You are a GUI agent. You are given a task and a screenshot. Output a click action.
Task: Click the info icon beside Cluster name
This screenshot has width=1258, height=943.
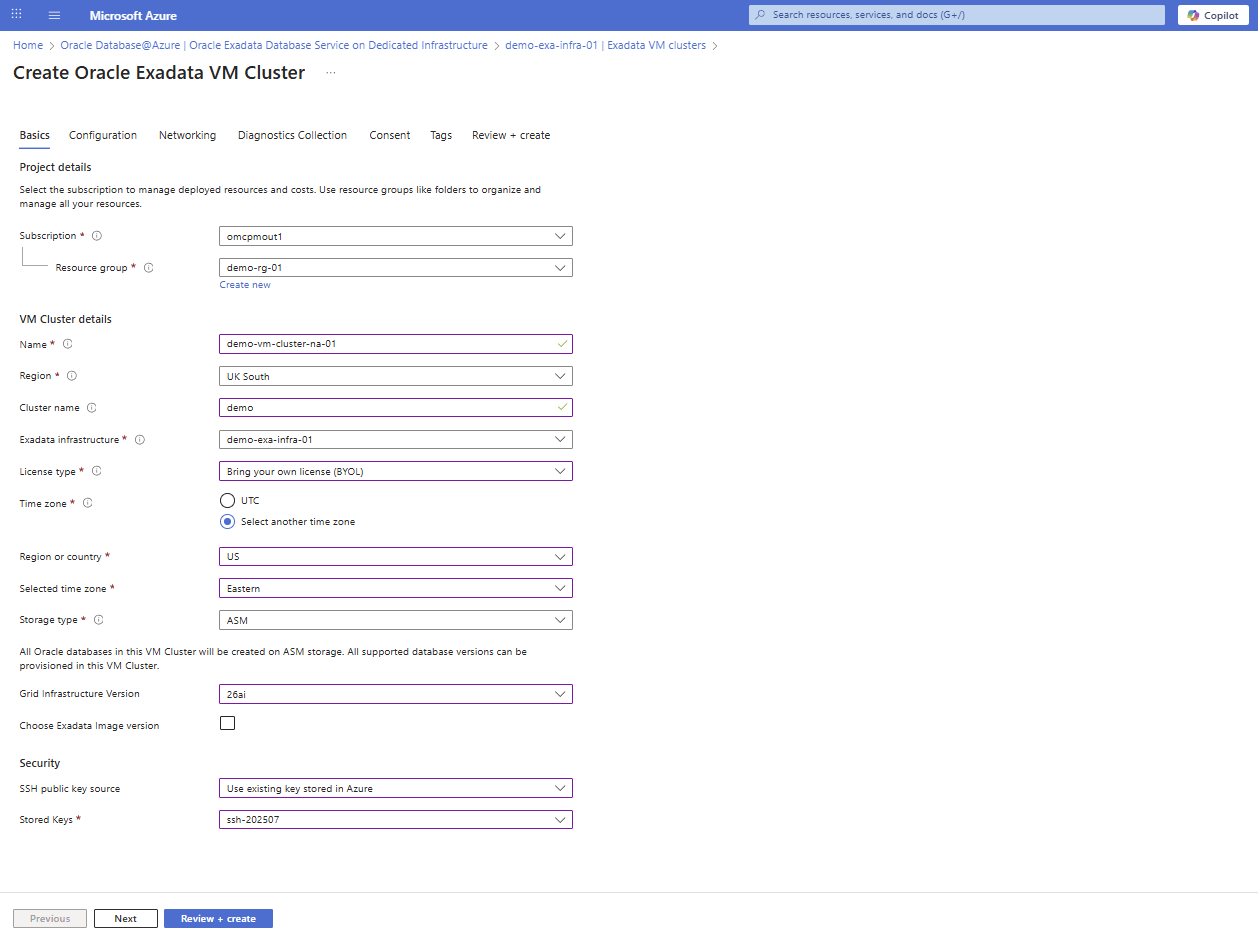point(91,407)
